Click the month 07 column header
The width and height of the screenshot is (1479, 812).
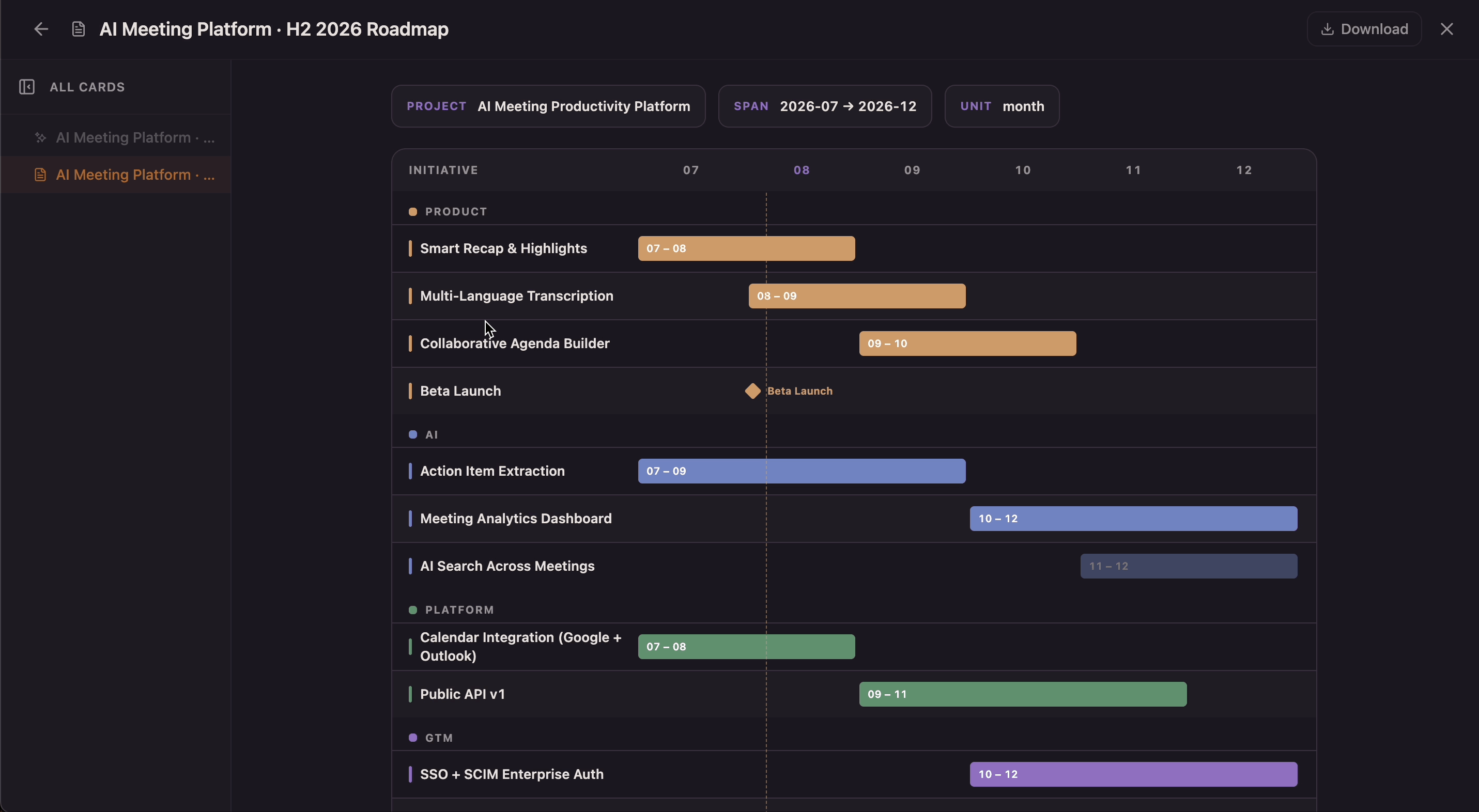(691, 170)
